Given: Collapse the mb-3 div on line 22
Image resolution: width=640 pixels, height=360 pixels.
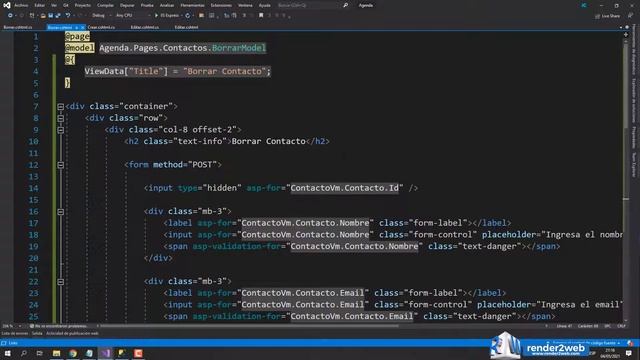Looking at the screenshot, I should coord(60,282).
